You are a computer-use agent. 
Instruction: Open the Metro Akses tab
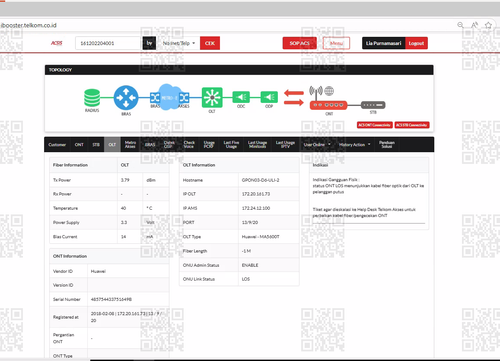click(x=130, y=144)
